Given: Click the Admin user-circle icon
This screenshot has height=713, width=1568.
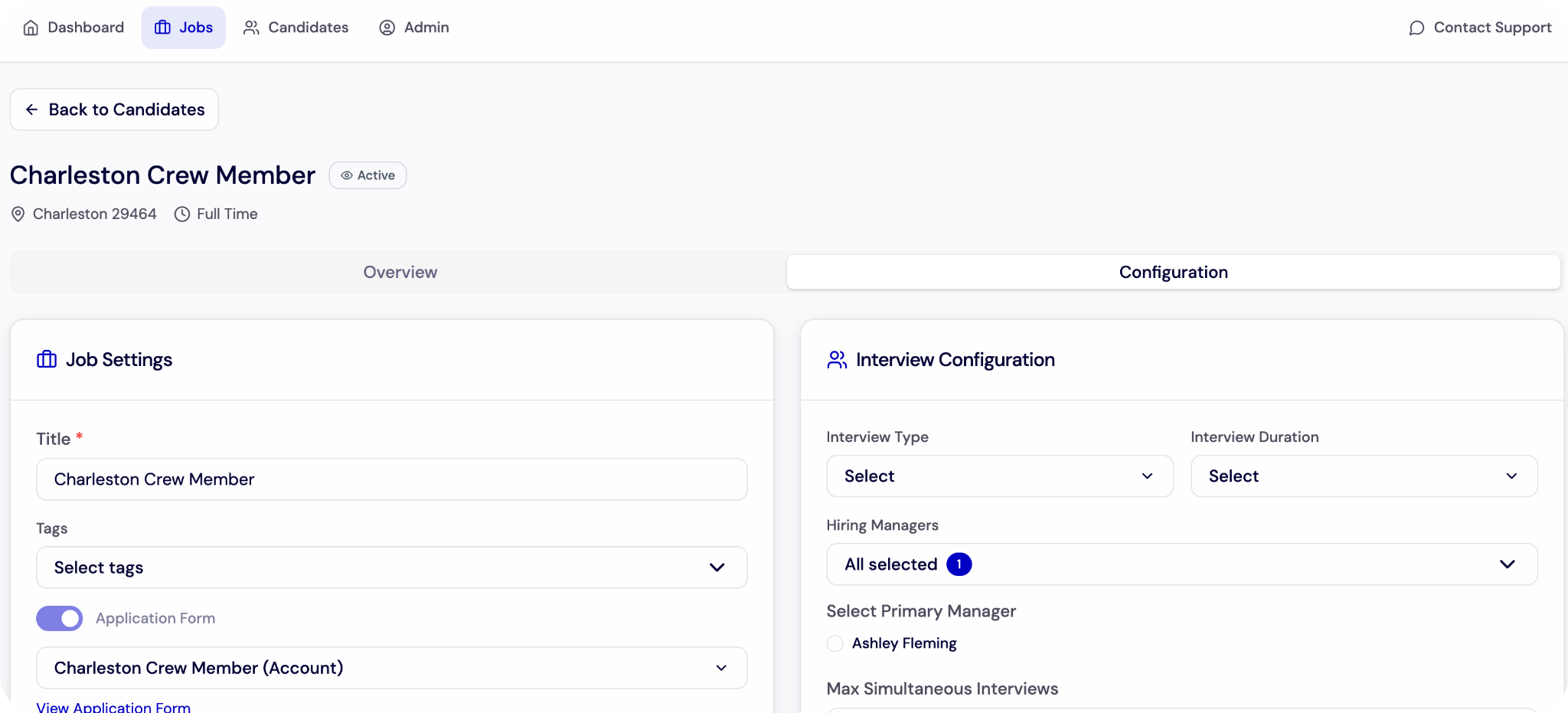Looking at the screenshot, I should [x=387, y=28].
